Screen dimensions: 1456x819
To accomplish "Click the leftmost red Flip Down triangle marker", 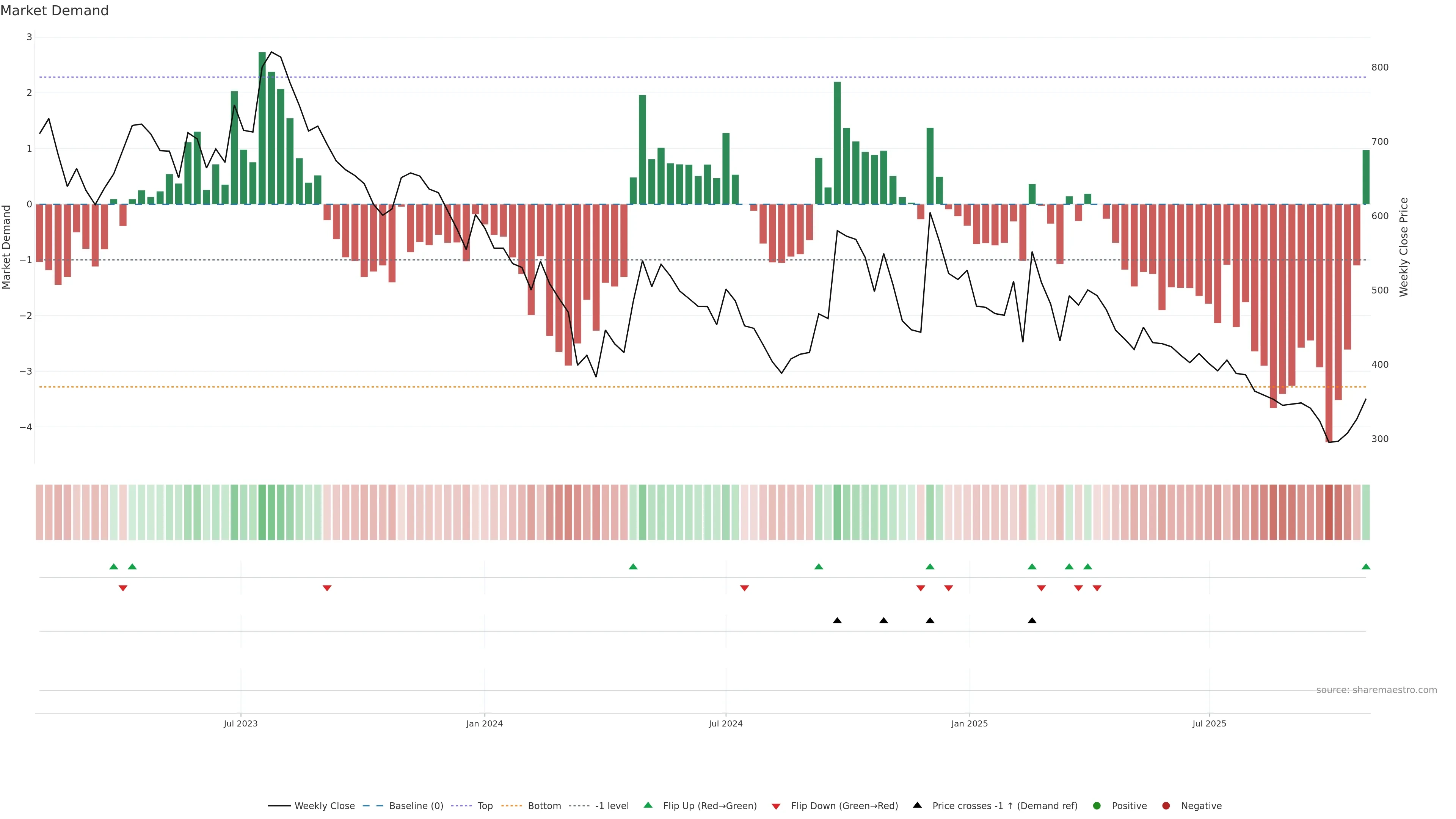I will tap(122, 588).
